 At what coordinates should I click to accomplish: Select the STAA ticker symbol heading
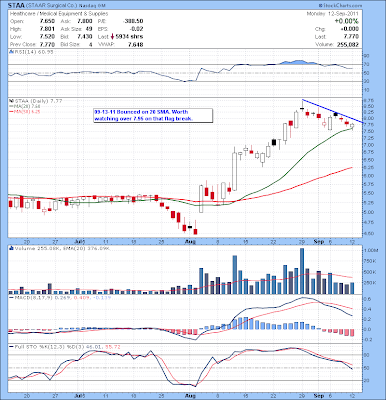point(16,6)
